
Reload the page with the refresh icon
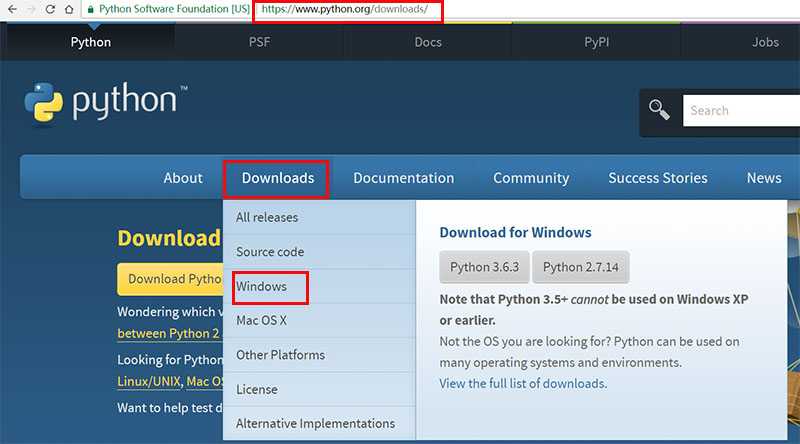[50, 9]
